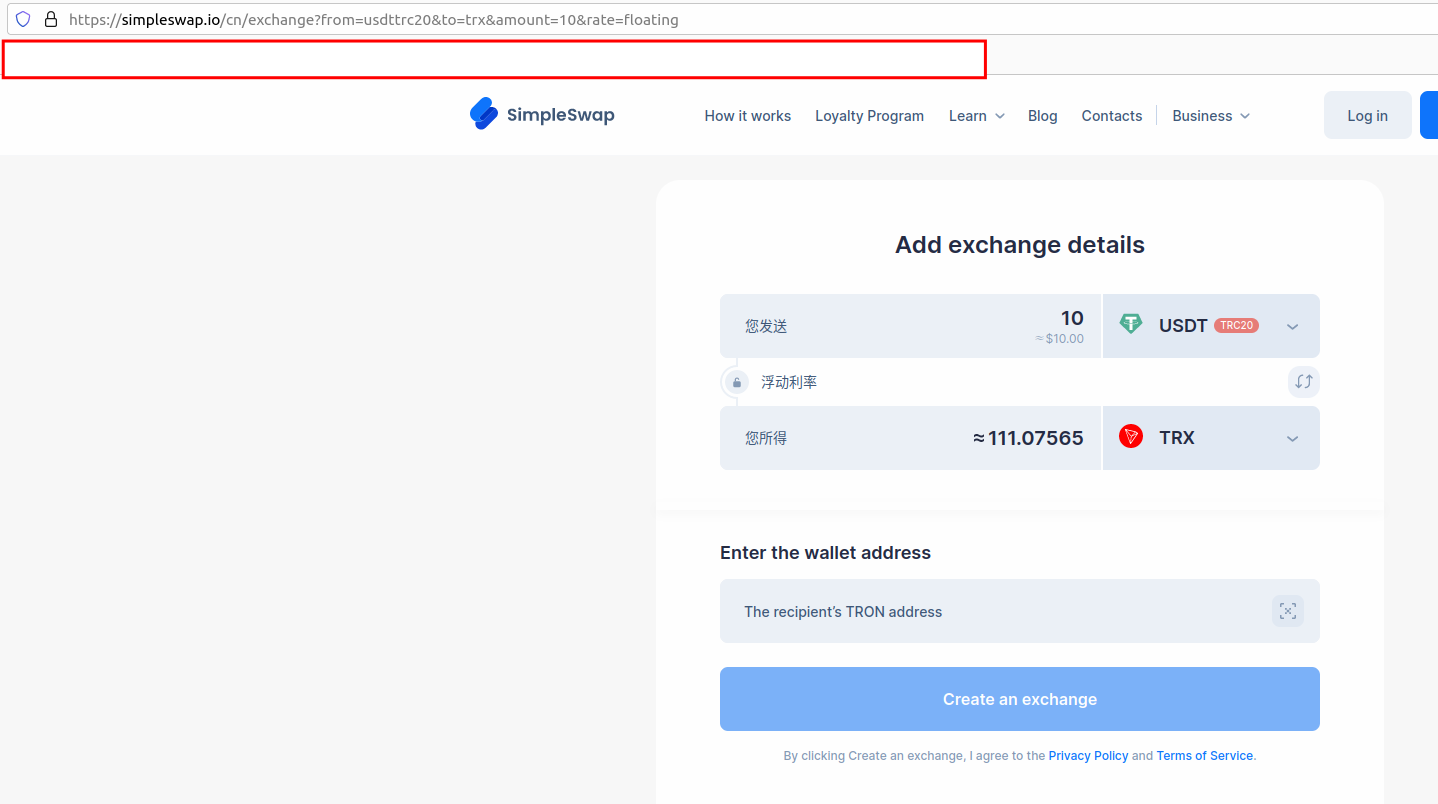Click the QR scan icon in address field
This screenshot has width=1438, height=804.
tap(1288, 611)
